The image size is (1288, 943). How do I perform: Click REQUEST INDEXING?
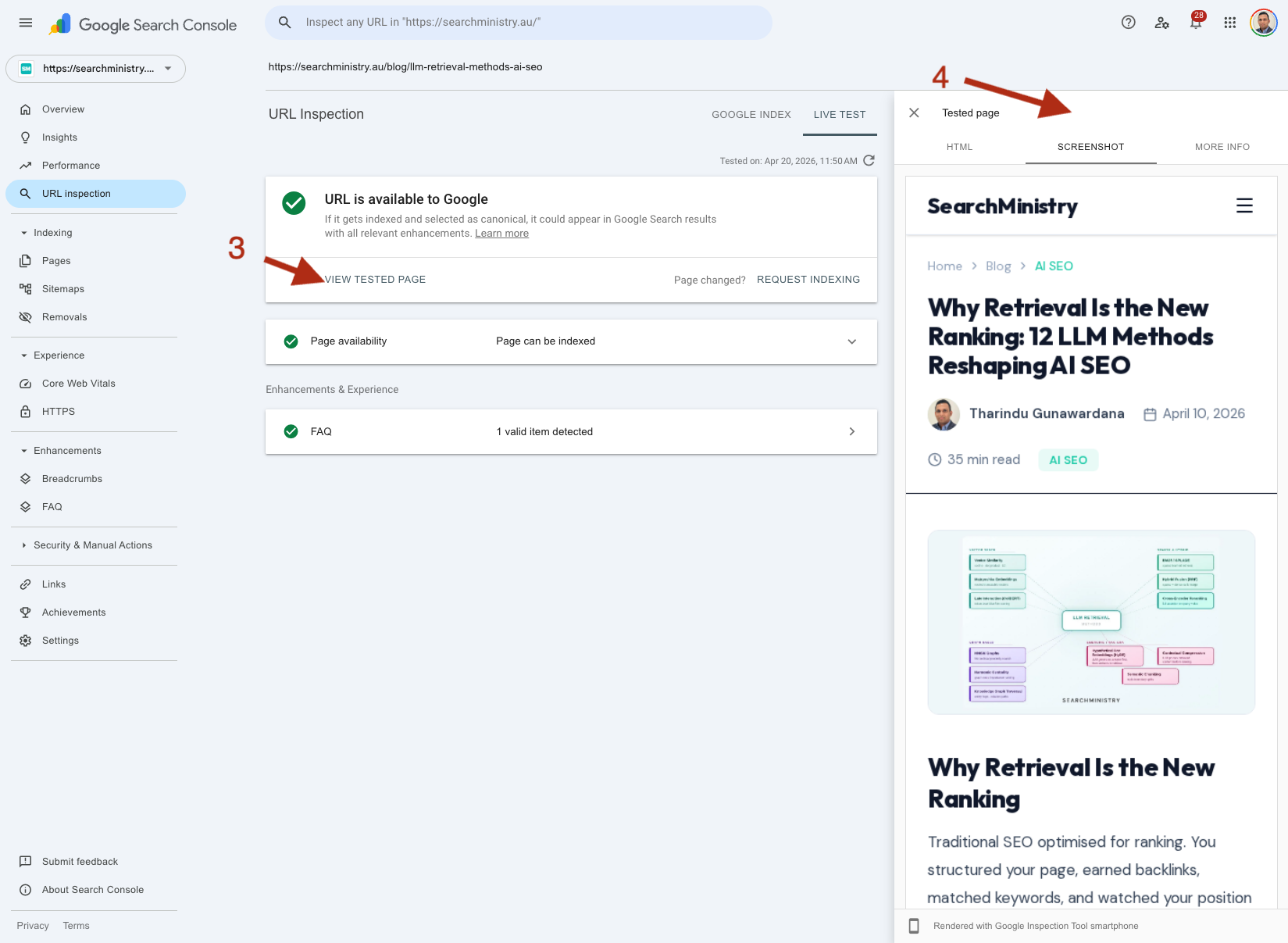click(x=808, y=280)
